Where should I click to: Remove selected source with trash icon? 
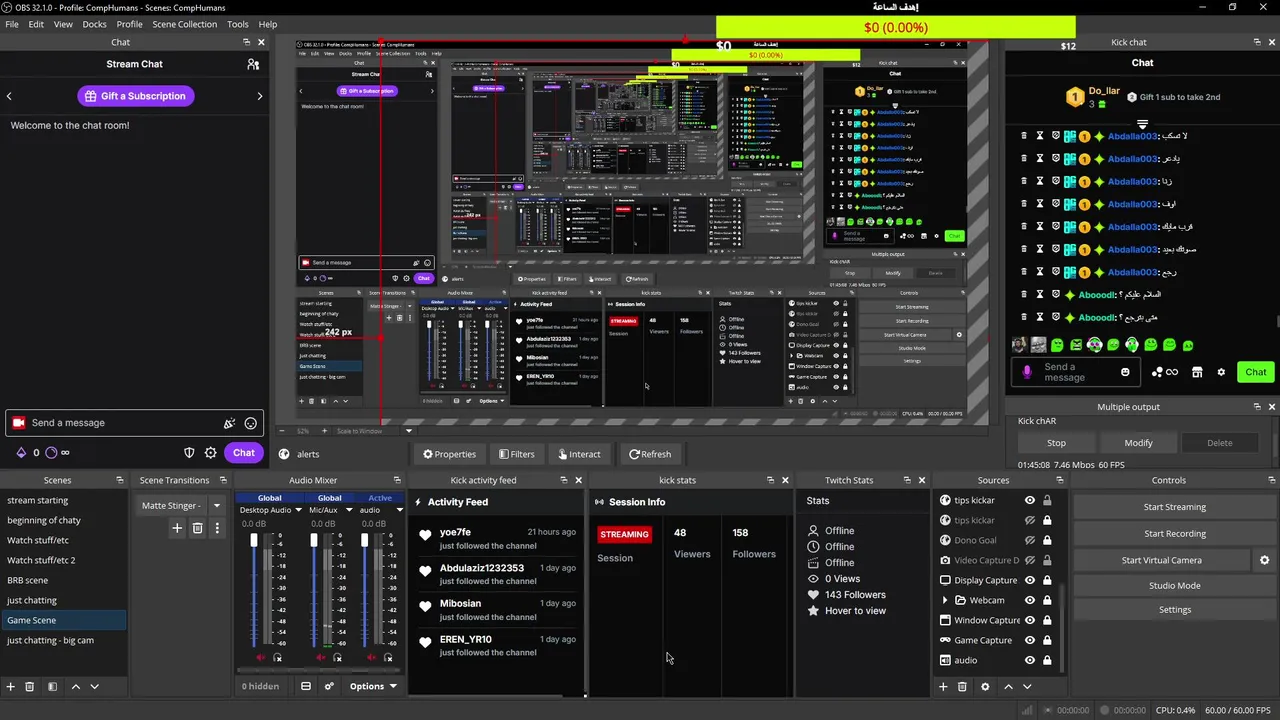click(x=962, y=687)
